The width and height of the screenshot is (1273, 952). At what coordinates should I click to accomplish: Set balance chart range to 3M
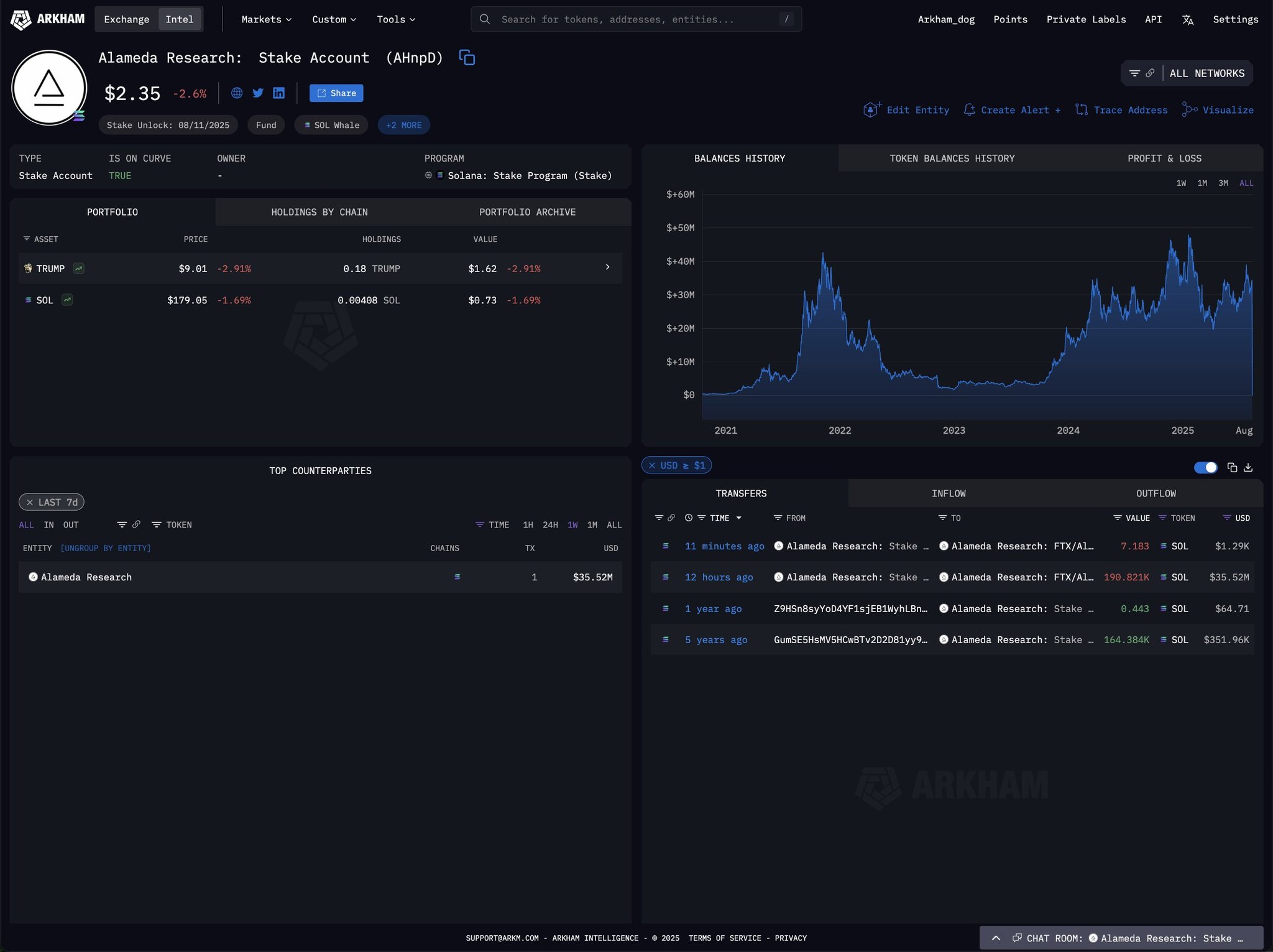[x=1223, y=183]
